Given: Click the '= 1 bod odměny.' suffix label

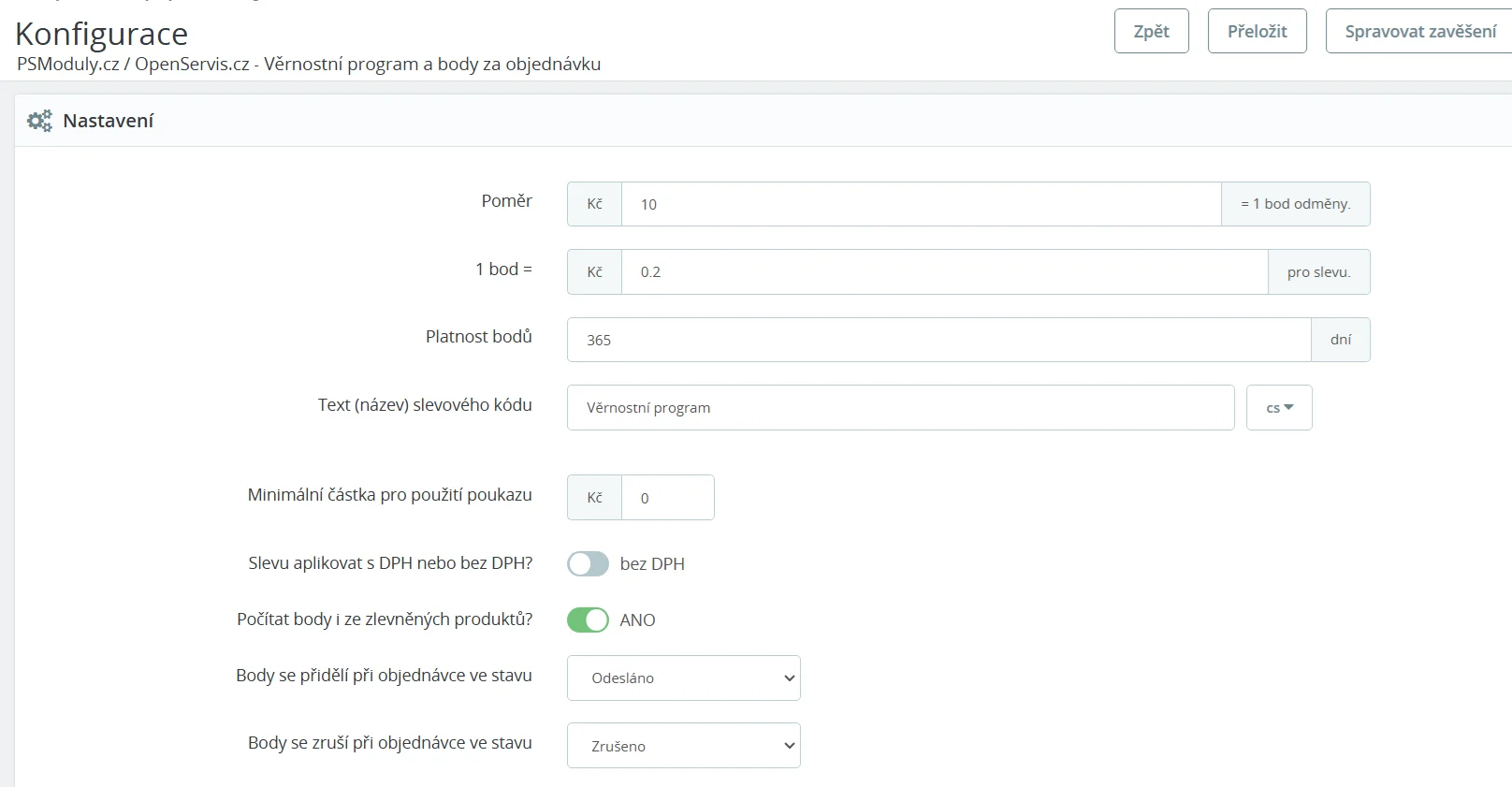Looking at the screenshot, I should click(x=1295, y=204).
